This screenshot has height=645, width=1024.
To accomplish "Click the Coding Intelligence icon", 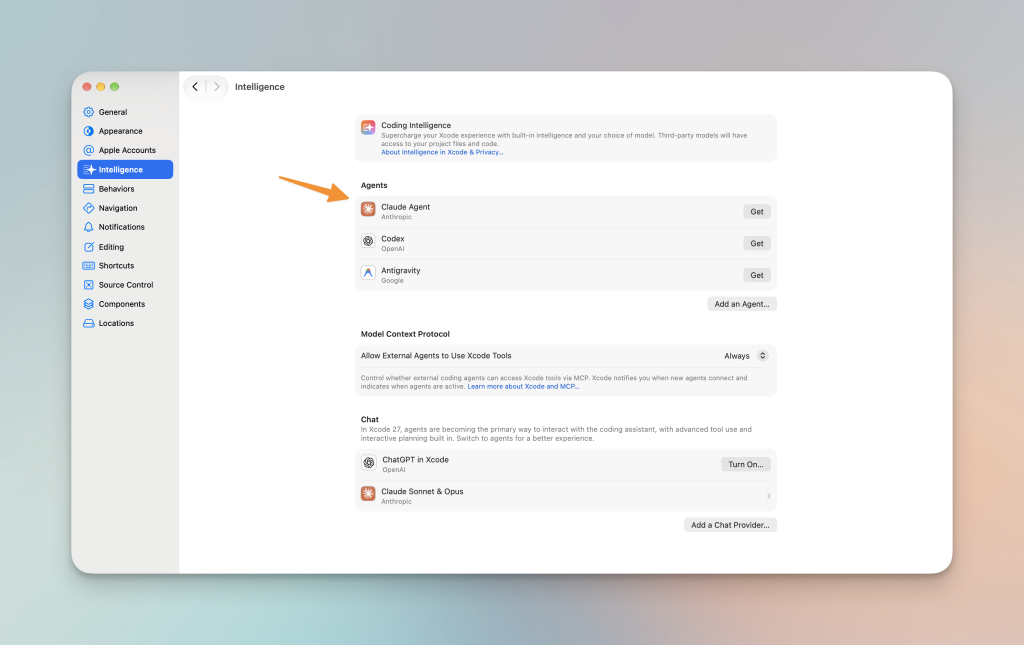I will pyautogui.click(x=368, y=127).
